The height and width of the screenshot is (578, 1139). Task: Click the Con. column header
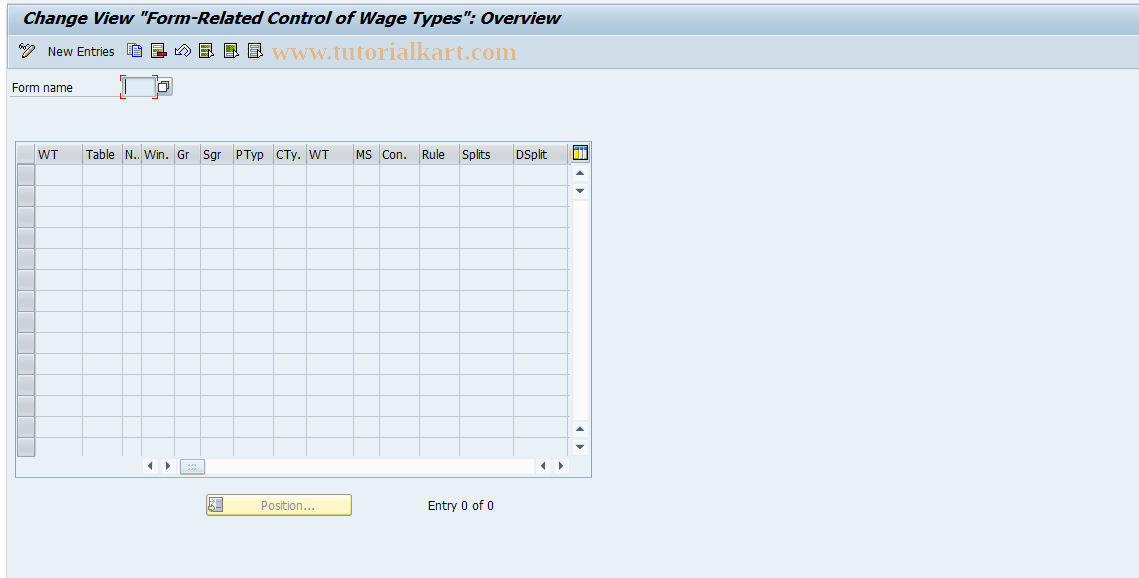coord(399,155)
